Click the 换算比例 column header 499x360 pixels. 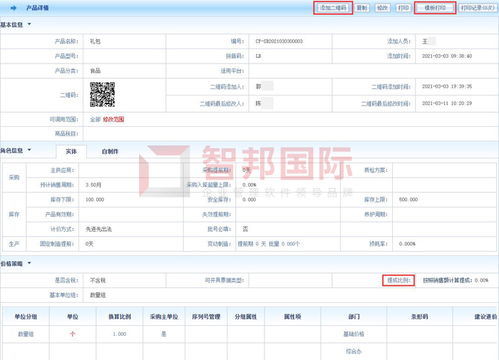pos(120,317)
